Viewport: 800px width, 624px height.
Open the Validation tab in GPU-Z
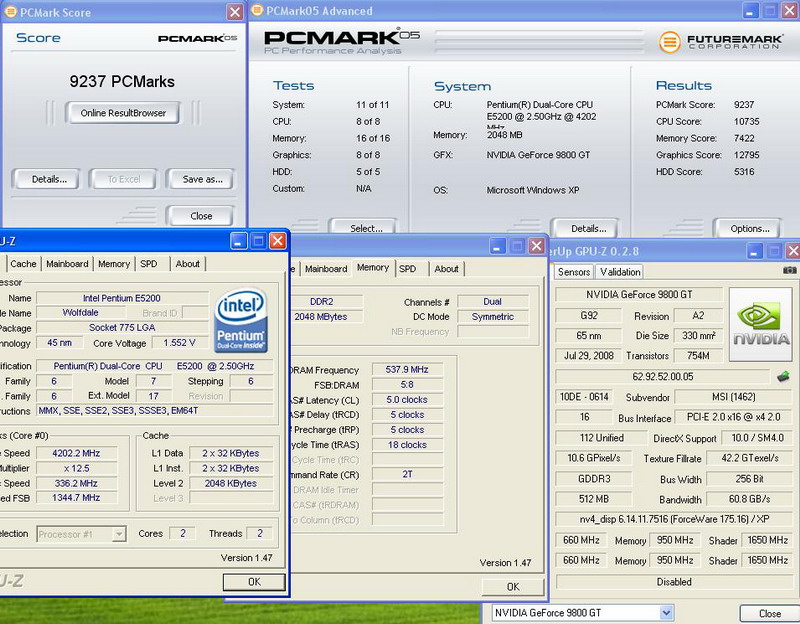point(620,272)
